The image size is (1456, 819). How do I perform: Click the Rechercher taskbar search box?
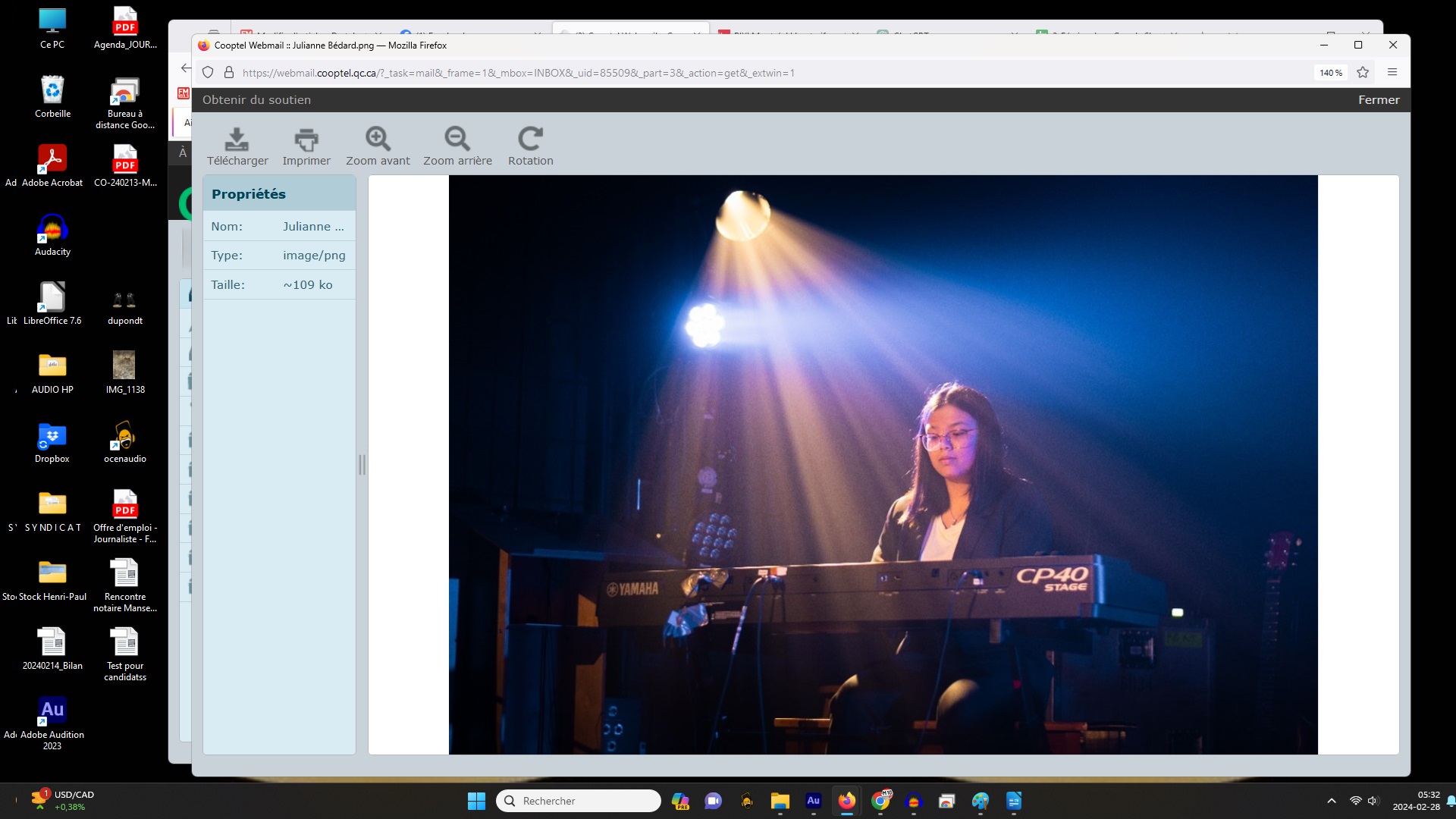click(x=579, y=801)
